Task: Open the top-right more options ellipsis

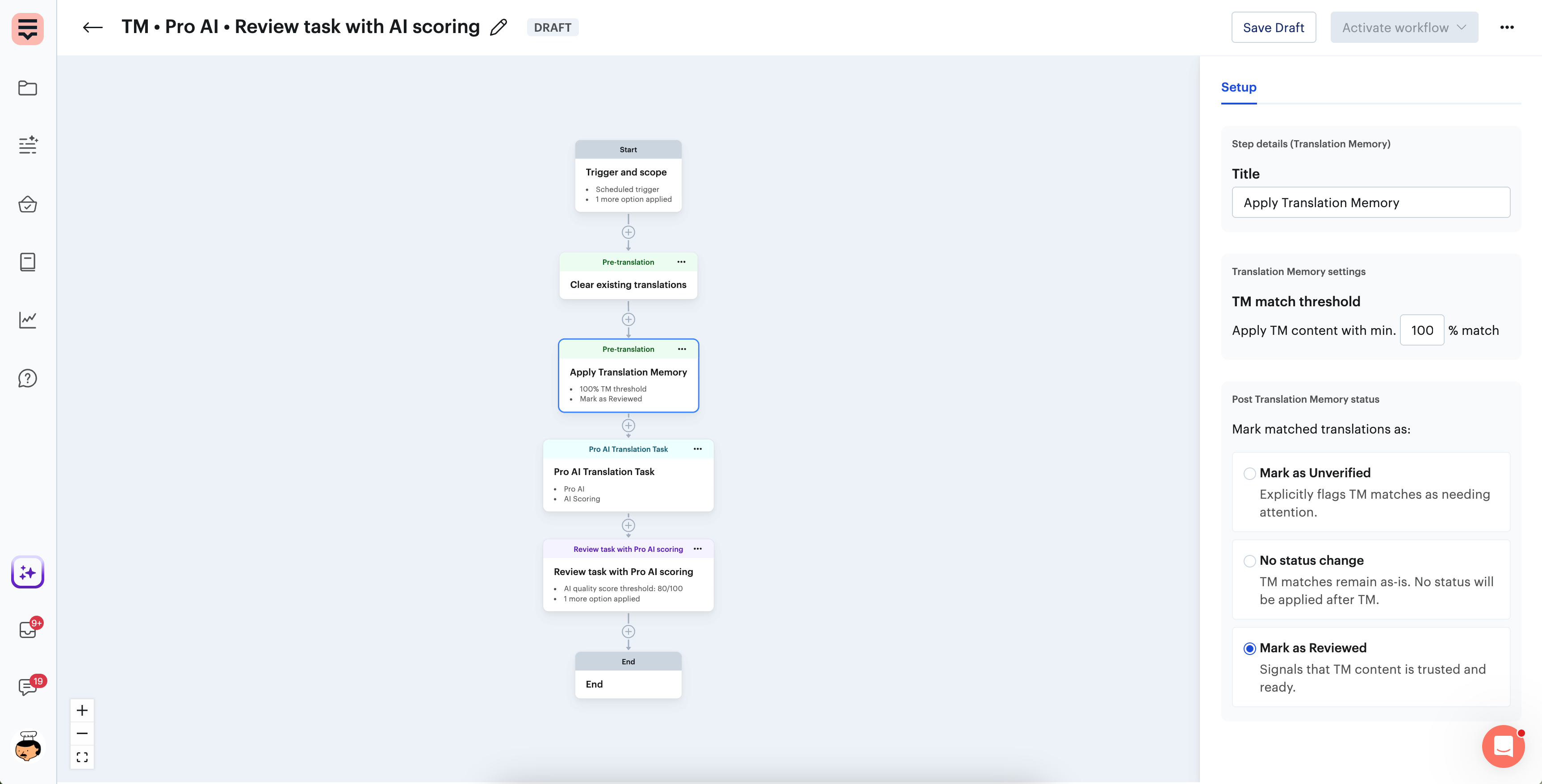Action: click(x=1507, y=28)
